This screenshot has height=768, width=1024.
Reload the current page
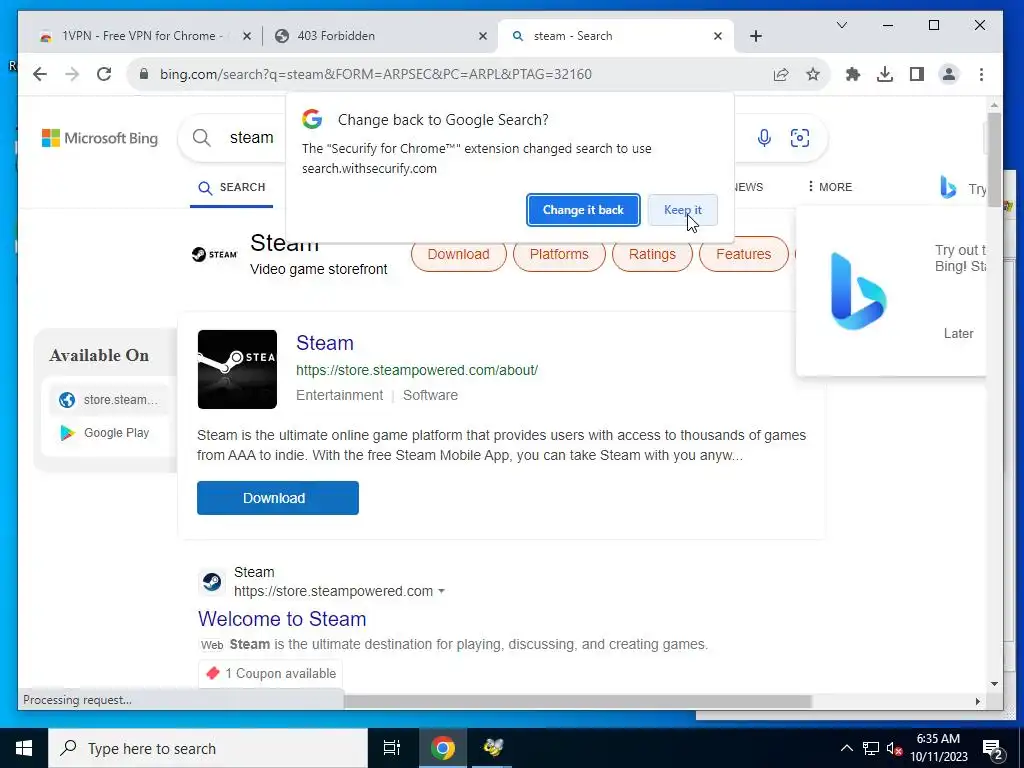click(x=104, y=74)
